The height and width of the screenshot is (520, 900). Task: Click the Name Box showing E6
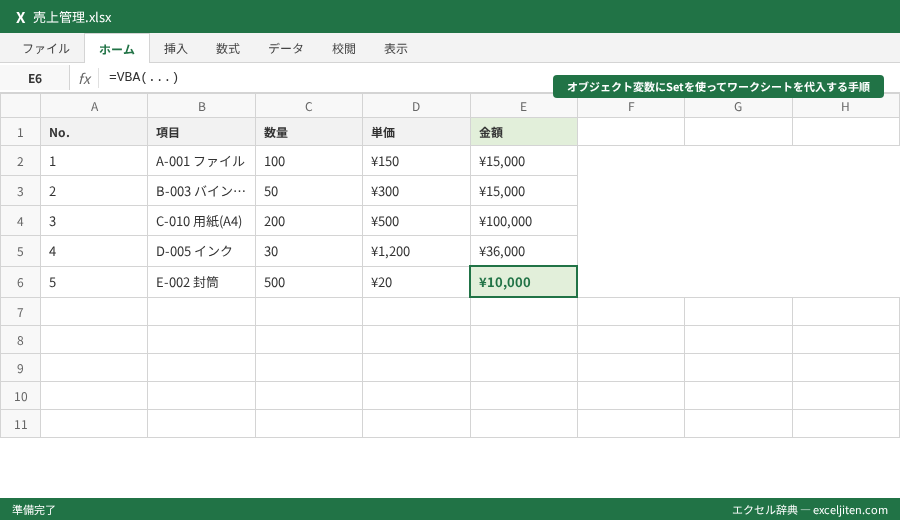pyautogui.click(x=35, y=78)
